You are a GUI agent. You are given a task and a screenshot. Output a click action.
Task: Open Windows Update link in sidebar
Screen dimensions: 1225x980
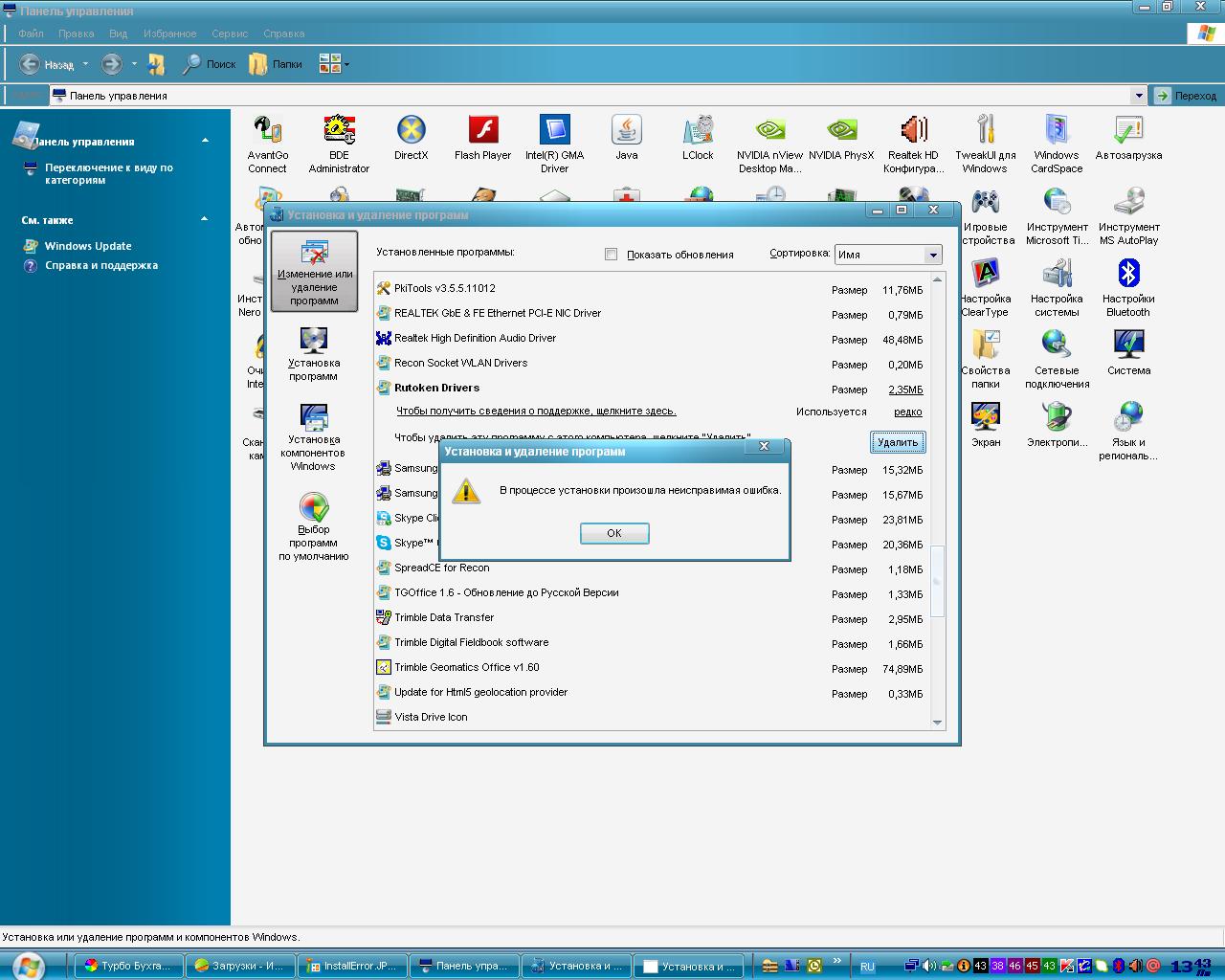[x=88, y=246]
